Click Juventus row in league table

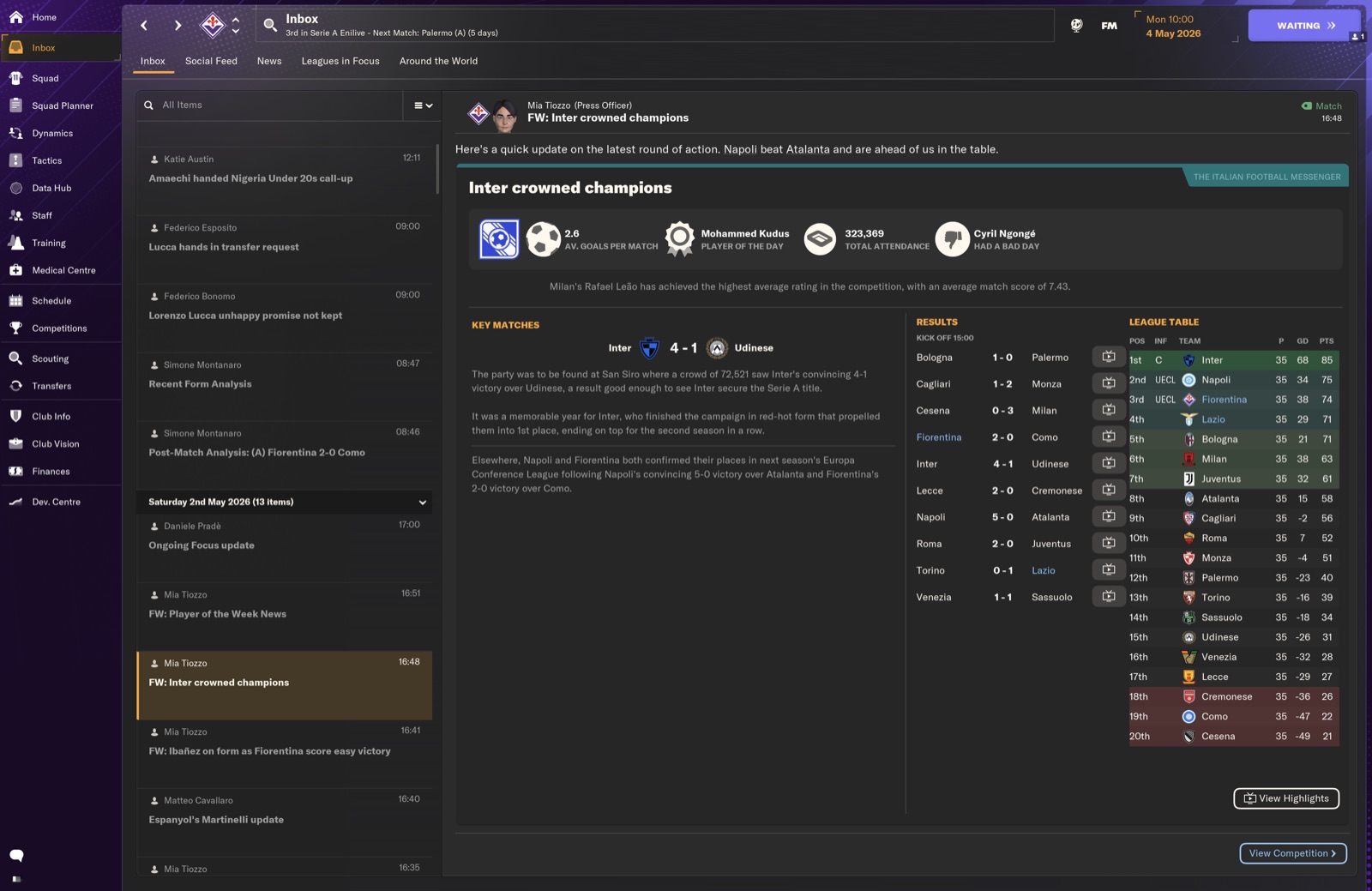click(x=1234, y=479)
